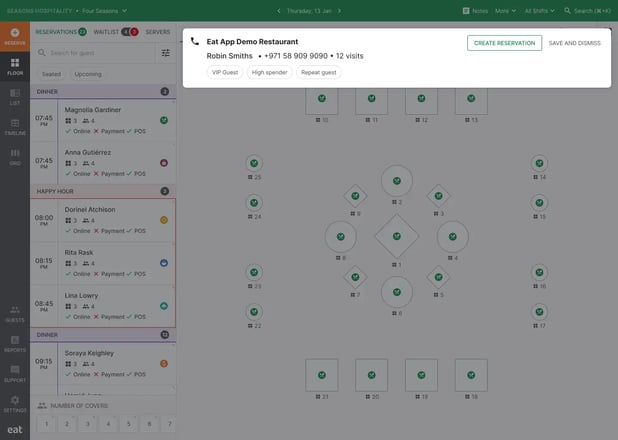Click Lisa Lowry's teal status icon
Viewport: 618px width, 440px height.
pyautogui.click(x=164, y=306)
